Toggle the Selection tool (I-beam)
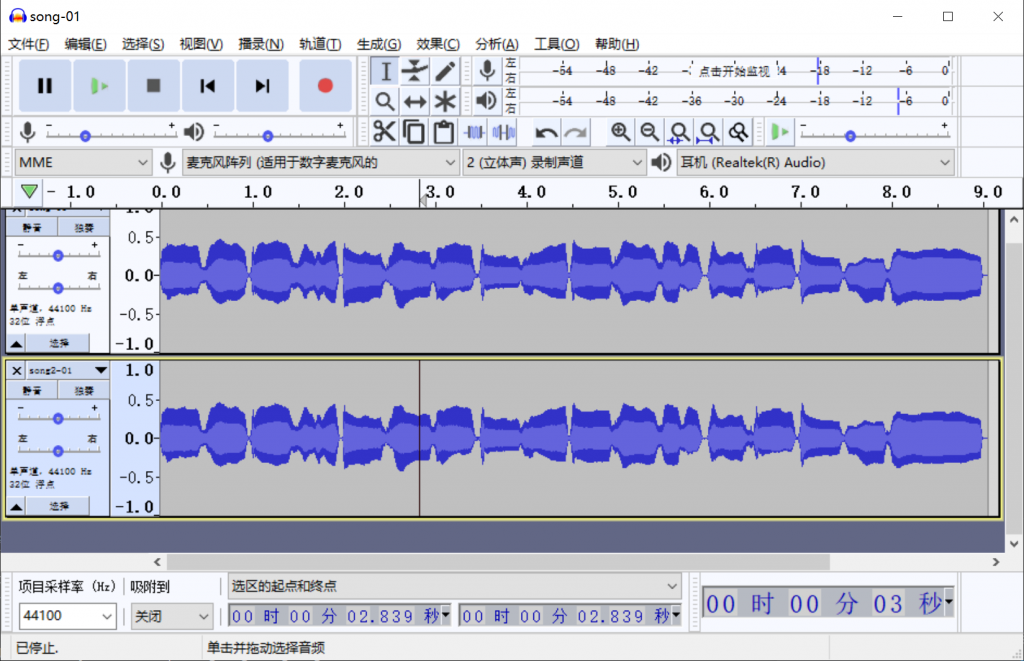This screenshot has height=661, width=1024. click(384, 71)
